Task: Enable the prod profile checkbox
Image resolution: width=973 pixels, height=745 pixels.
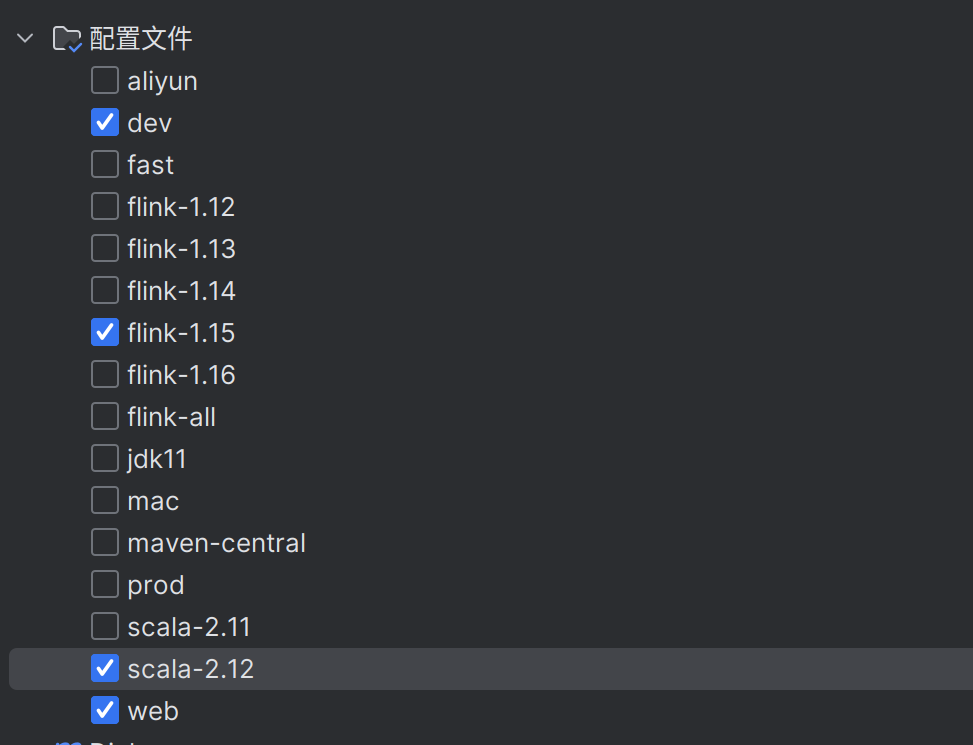Action: pyautogui.click(x=105, y=584)
